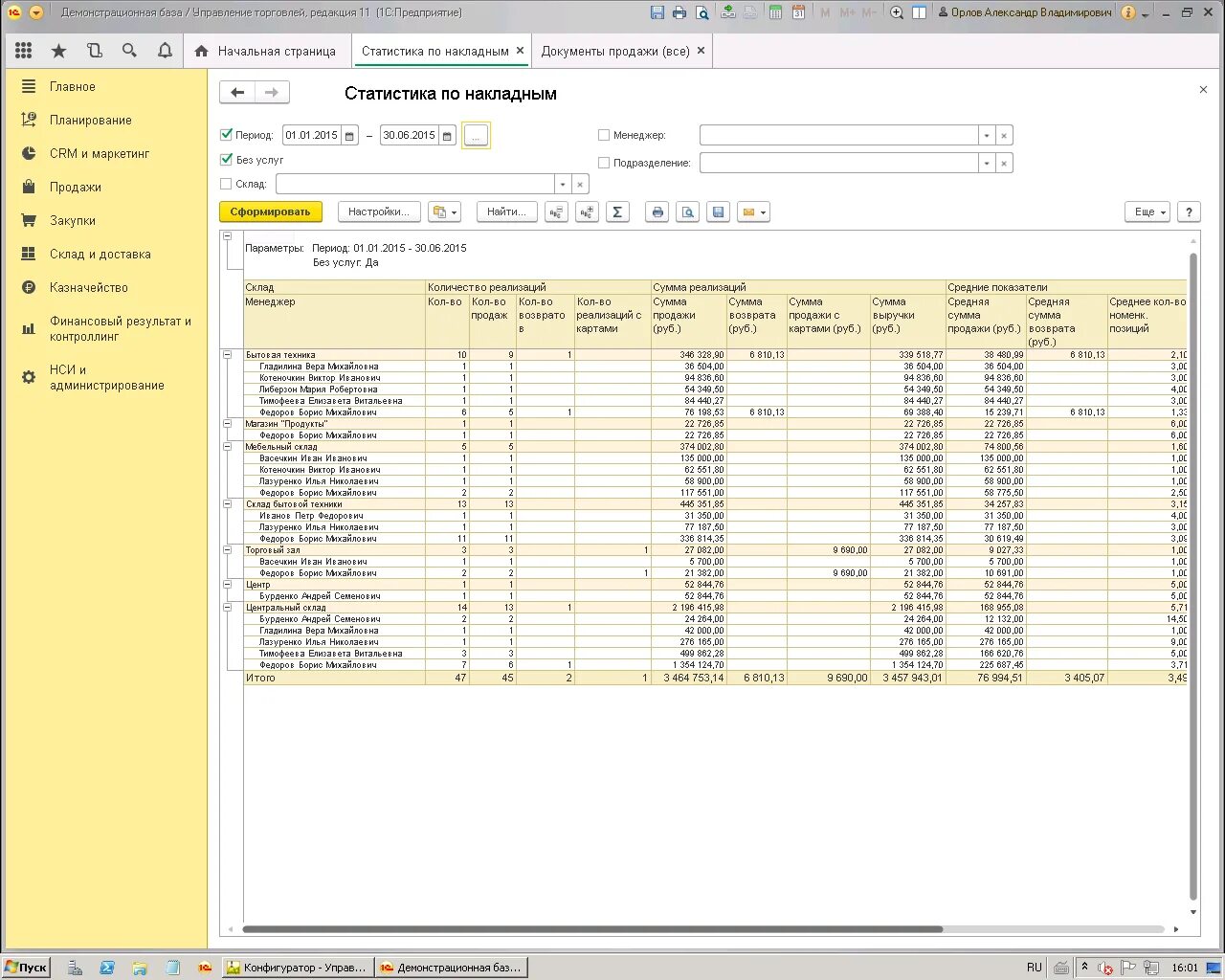Click the period selection ... button
The image size is (1225, 980).
476,136
